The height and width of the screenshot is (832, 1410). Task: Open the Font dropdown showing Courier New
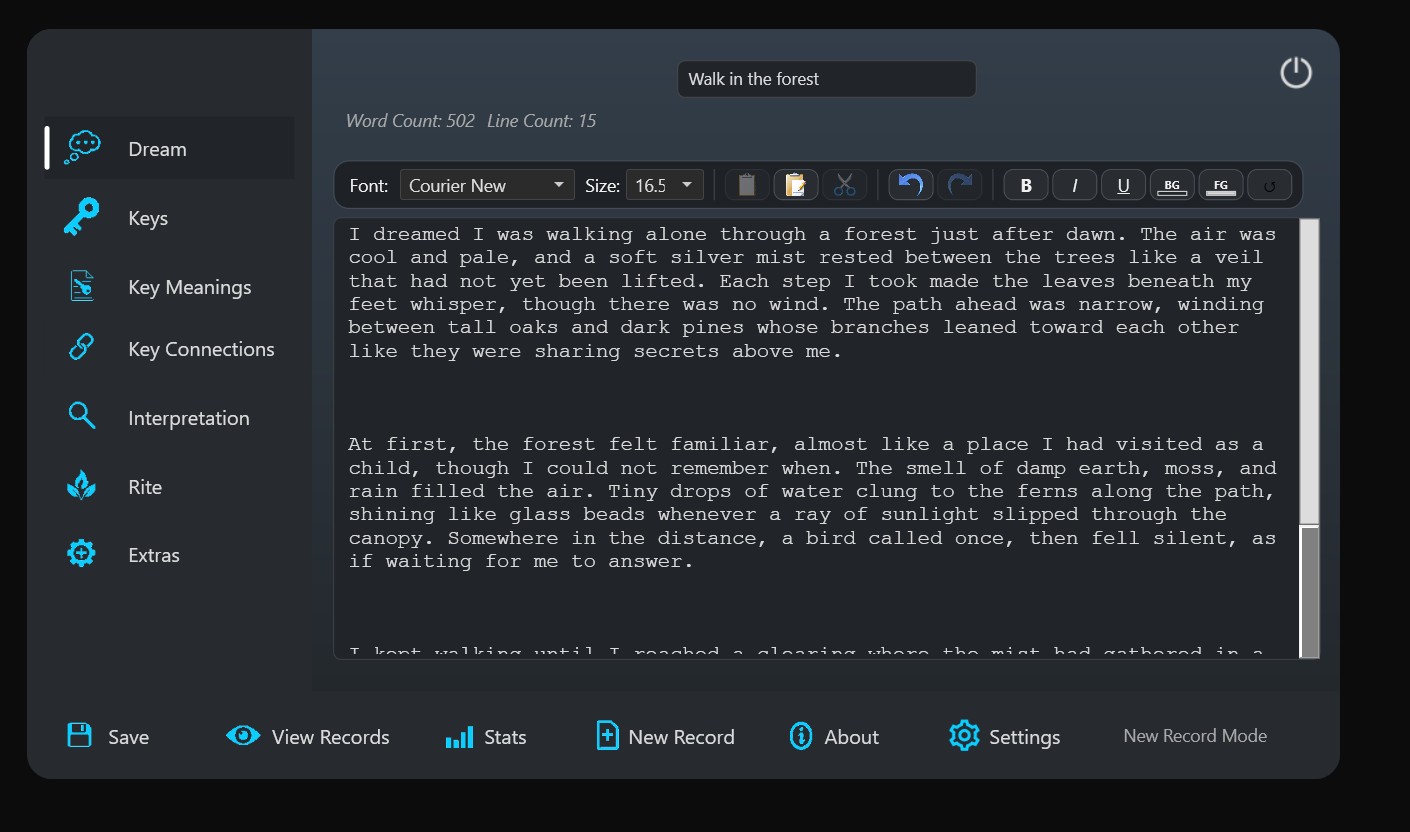pyautogui.click(x=487, y=185)
